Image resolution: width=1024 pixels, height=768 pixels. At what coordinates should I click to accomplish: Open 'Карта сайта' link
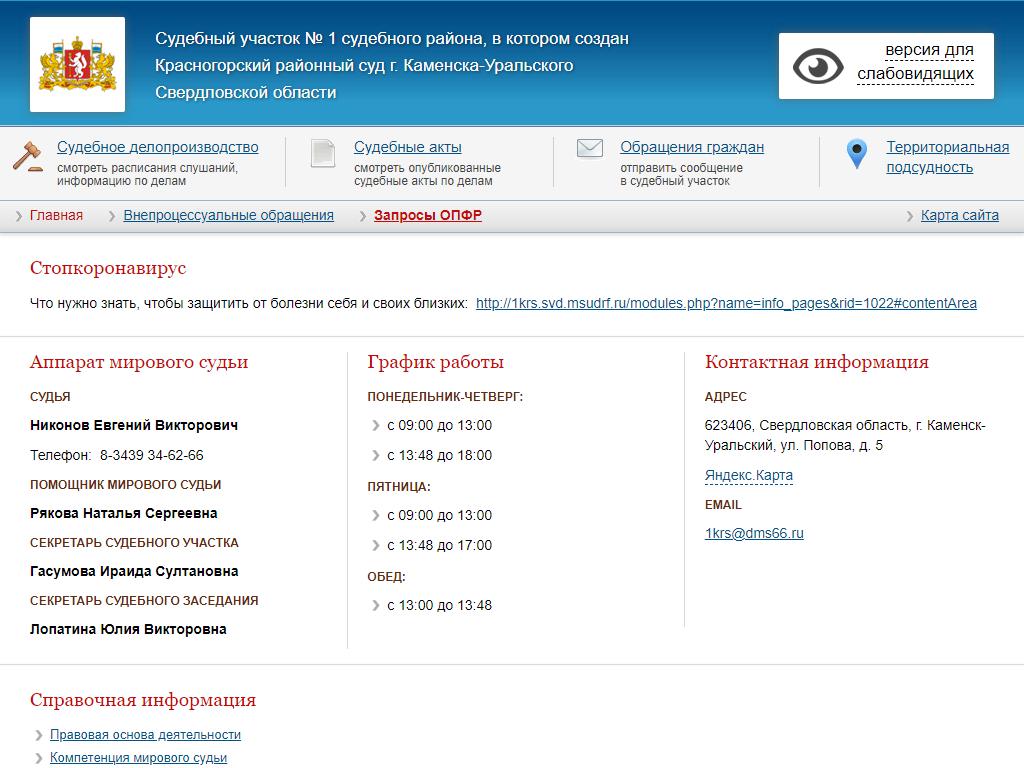coord(959,215)
